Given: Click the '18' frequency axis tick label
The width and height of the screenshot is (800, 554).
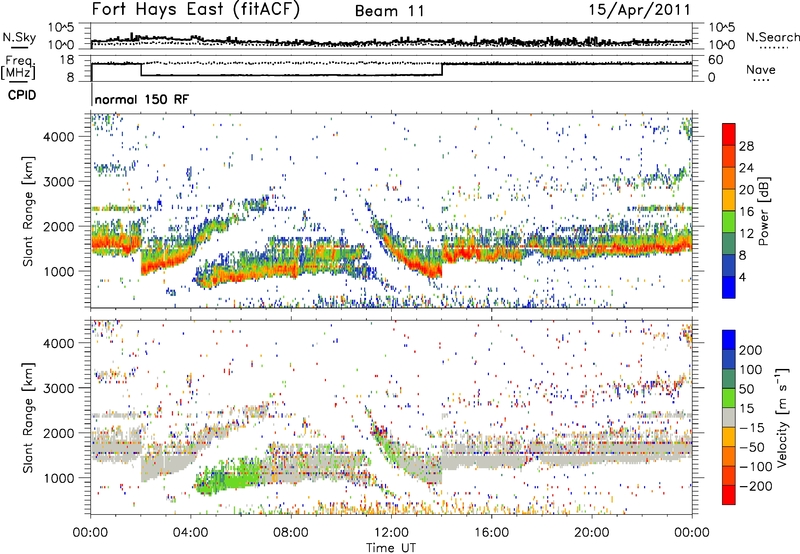Looking at the screenshot, I should 67,60.
